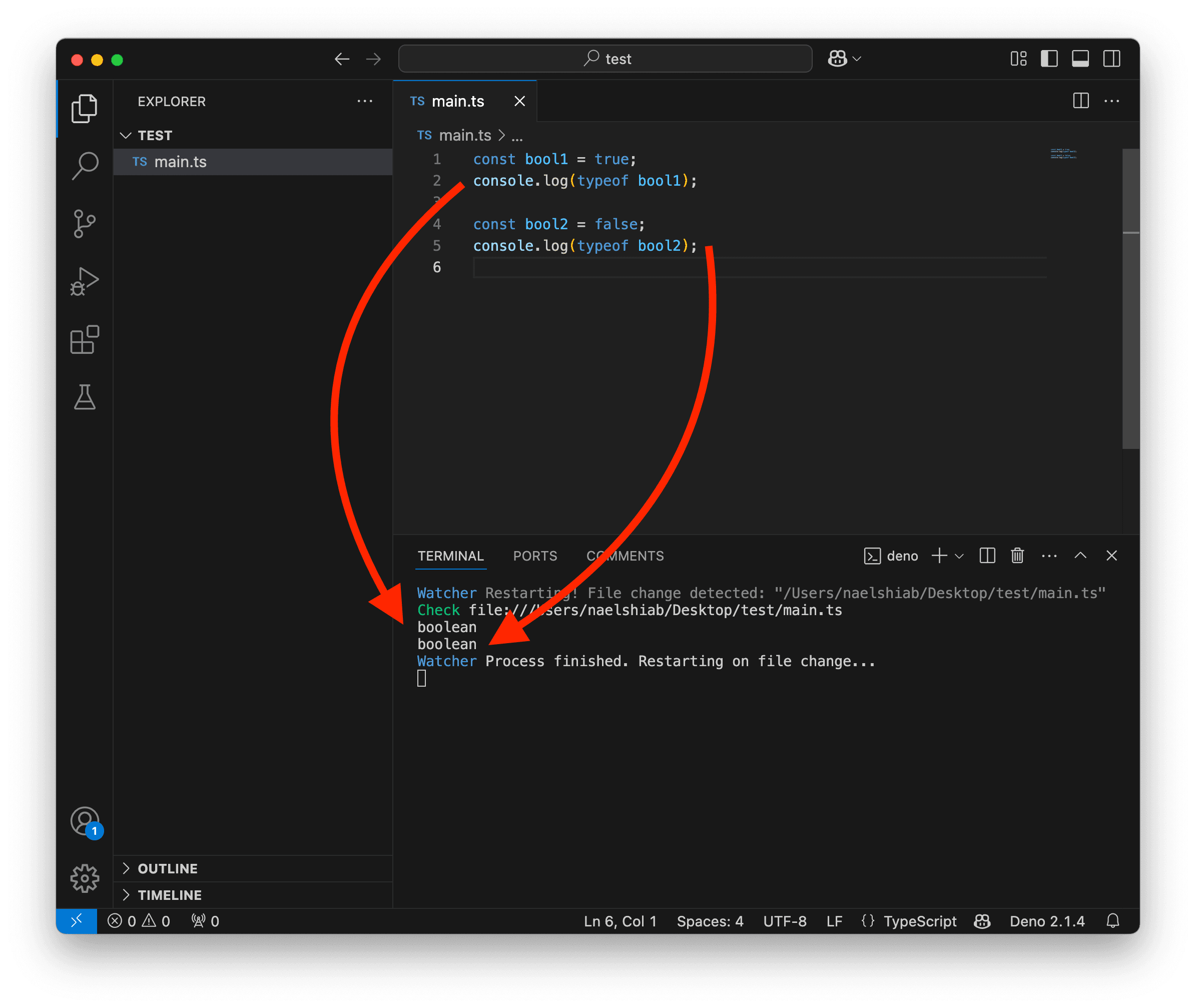Image resolution: width=1196 pixels, height=1008 pixels.
Task: Toggle the secondary side bar
Action: [x=1111, y=59]
